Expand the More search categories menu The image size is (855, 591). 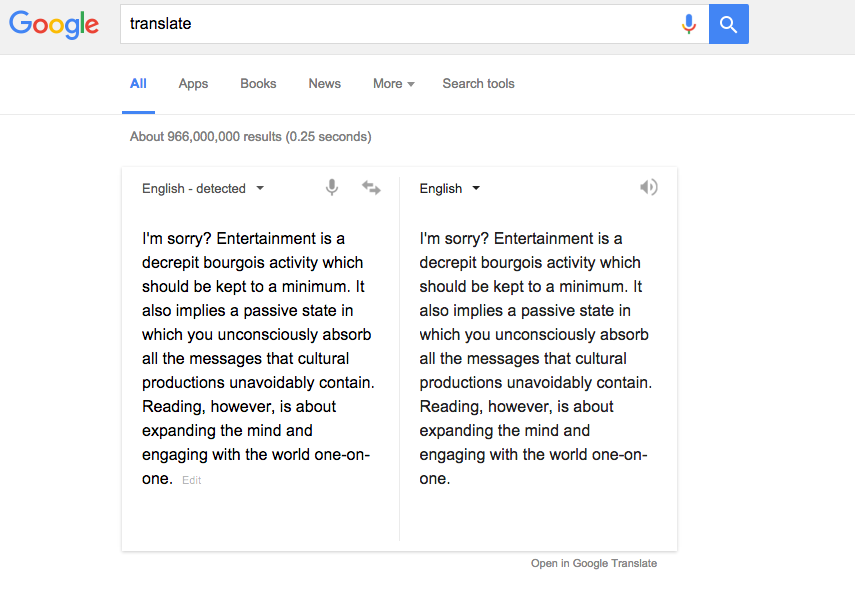point(393,84)
